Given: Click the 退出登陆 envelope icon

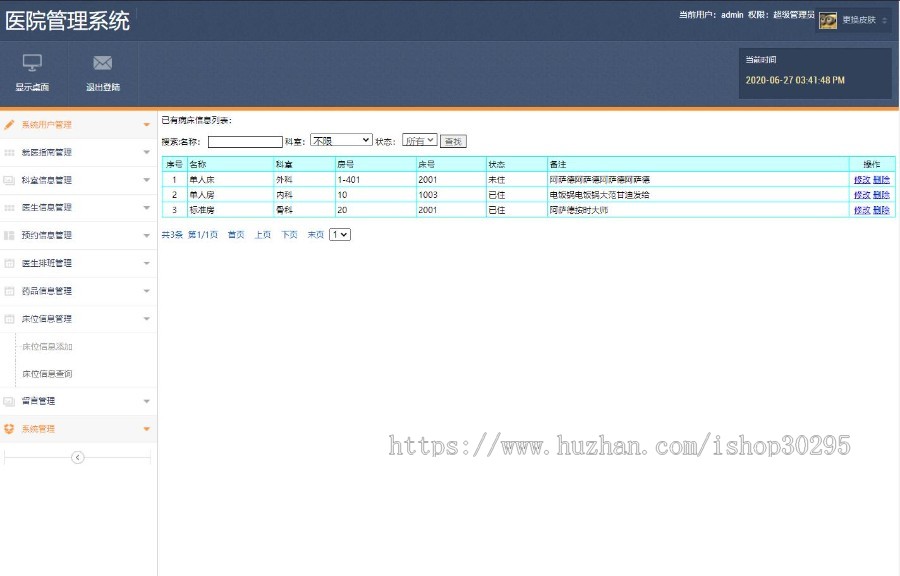Looking at the screenshot, I should [103, 62].
